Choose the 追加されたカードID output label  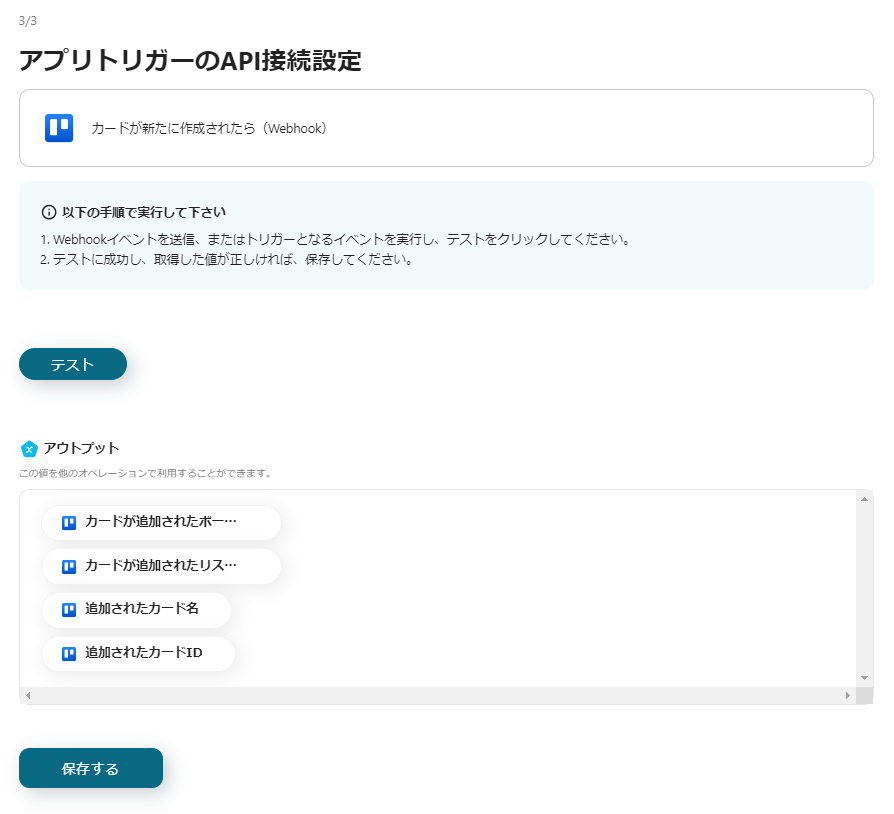(x=144, y=653)
